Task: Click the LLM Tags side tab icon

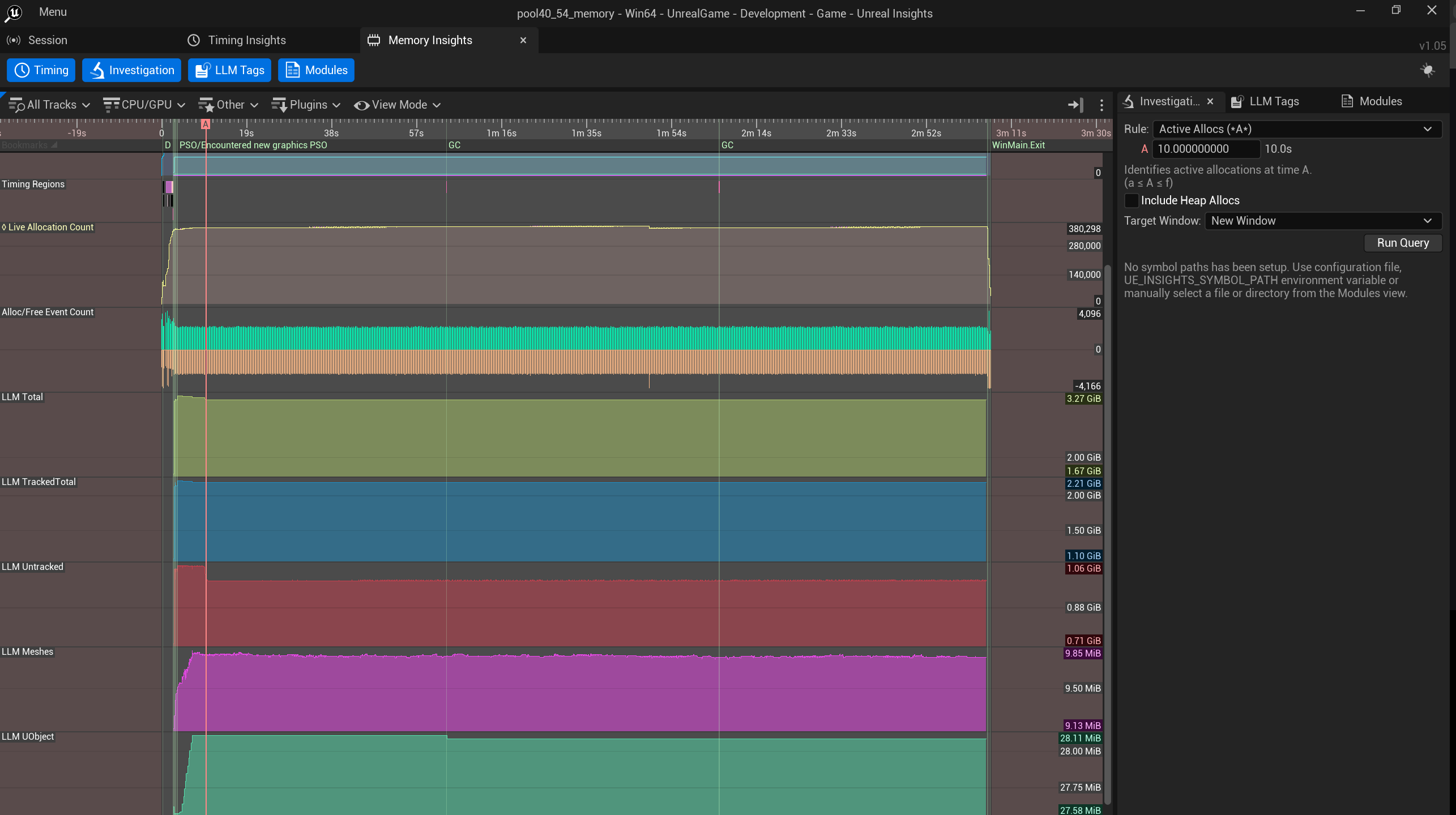Action: (x=1237, y=101)
